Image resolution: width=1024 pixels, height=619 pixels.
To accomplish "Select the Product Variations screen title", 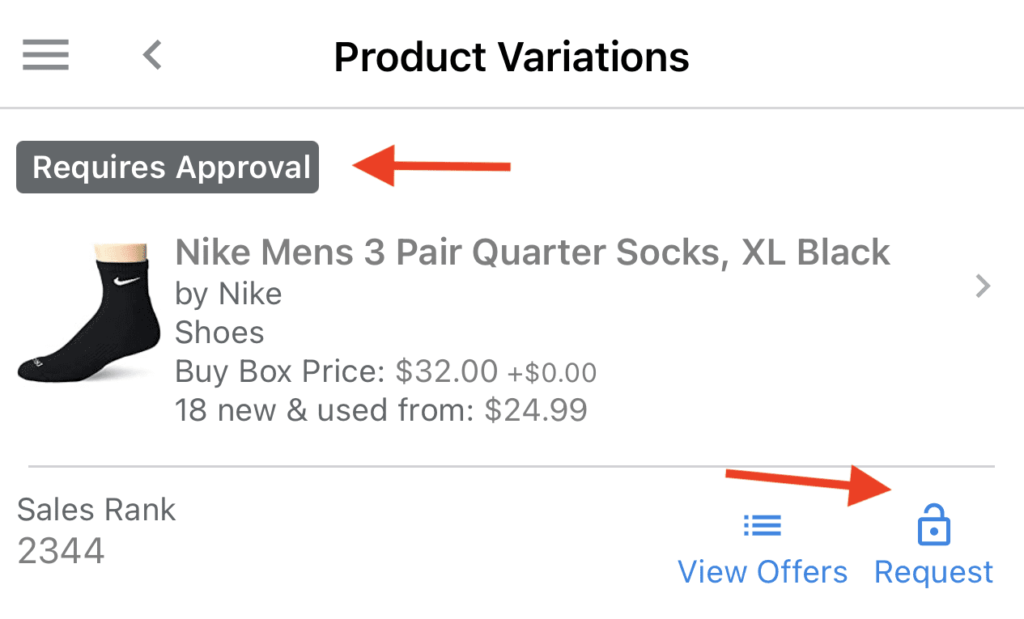I will [x=511, y=57].
